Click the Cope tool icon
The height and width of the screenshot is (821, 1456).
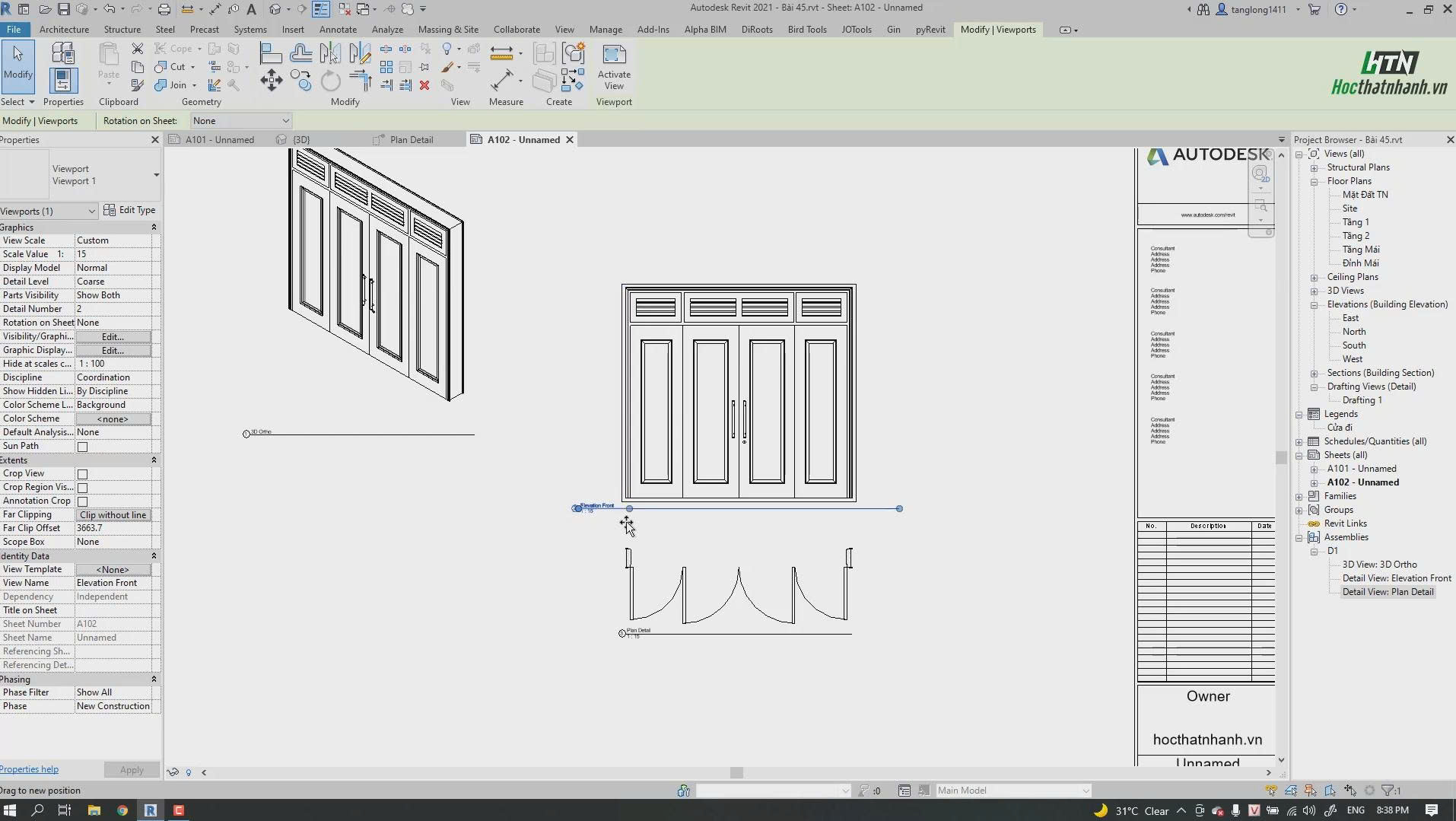[161, 49]
